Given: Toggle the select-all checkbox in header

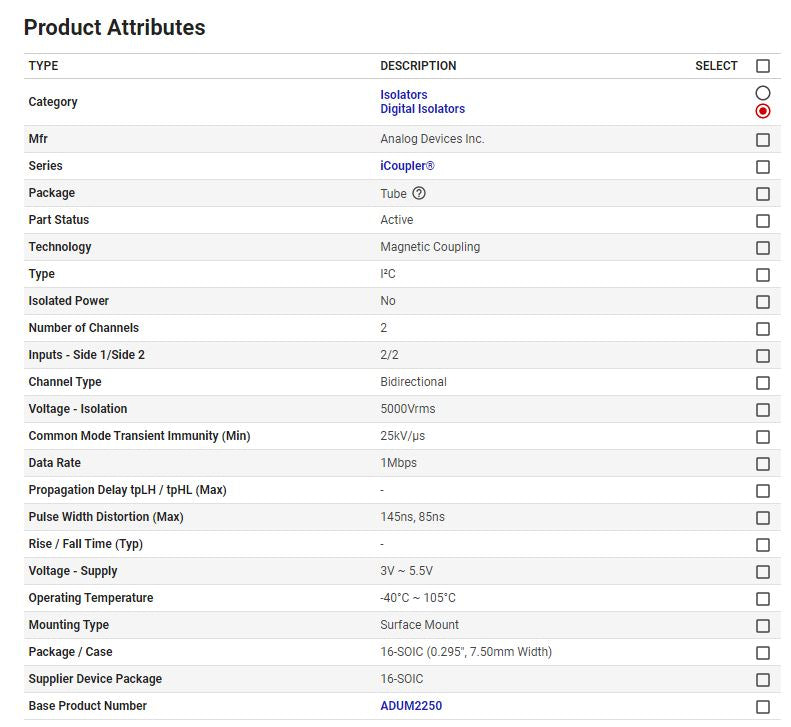Looking at the screenshot, I should point(763,66).
